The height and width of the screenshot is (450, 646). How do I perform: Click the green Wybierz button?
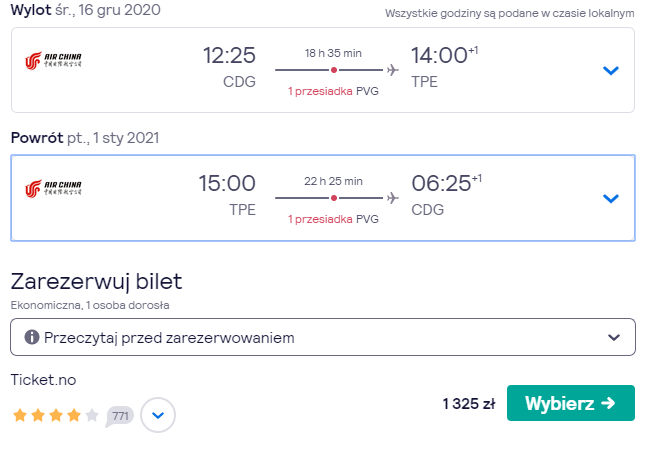coord(571,403)
